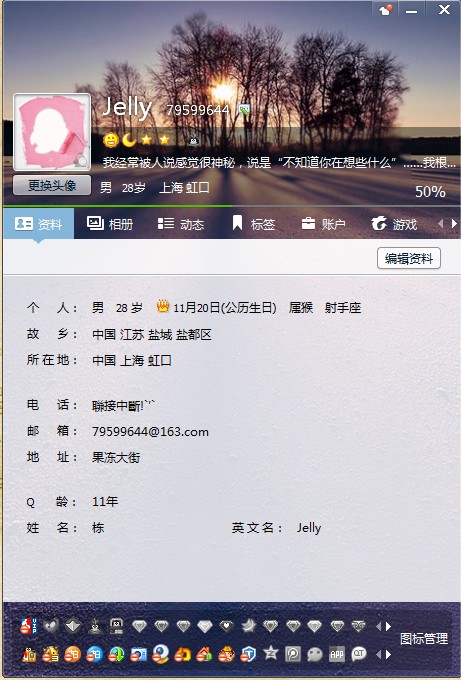Screen dimensions: 461x680
Task: Open 图标管理 link
Action: point(424,638)
